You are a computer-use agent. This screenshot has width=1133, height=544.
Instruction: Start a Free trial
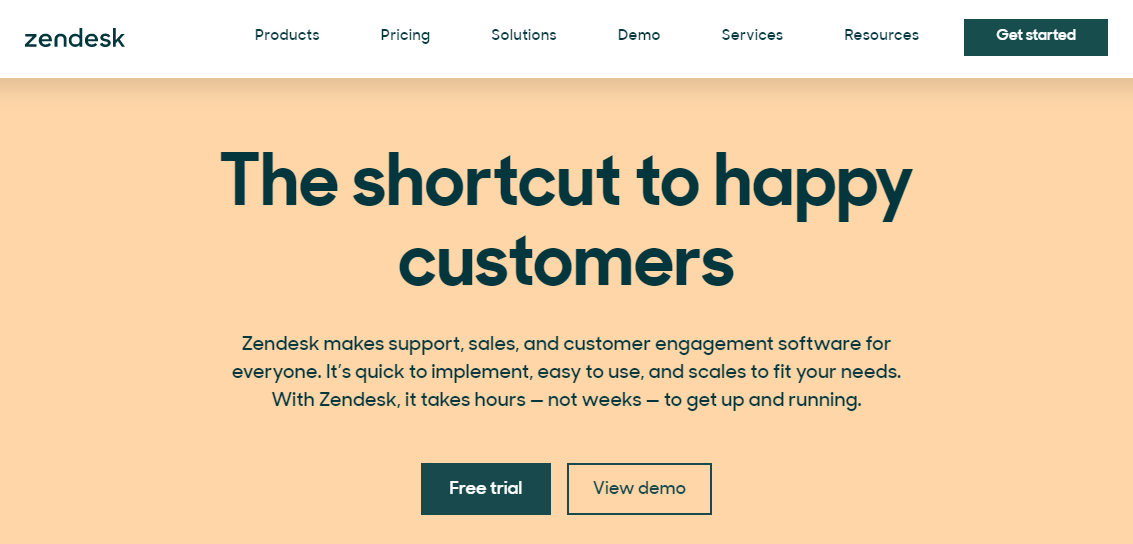pyautogui.click(x=485, y=489)
